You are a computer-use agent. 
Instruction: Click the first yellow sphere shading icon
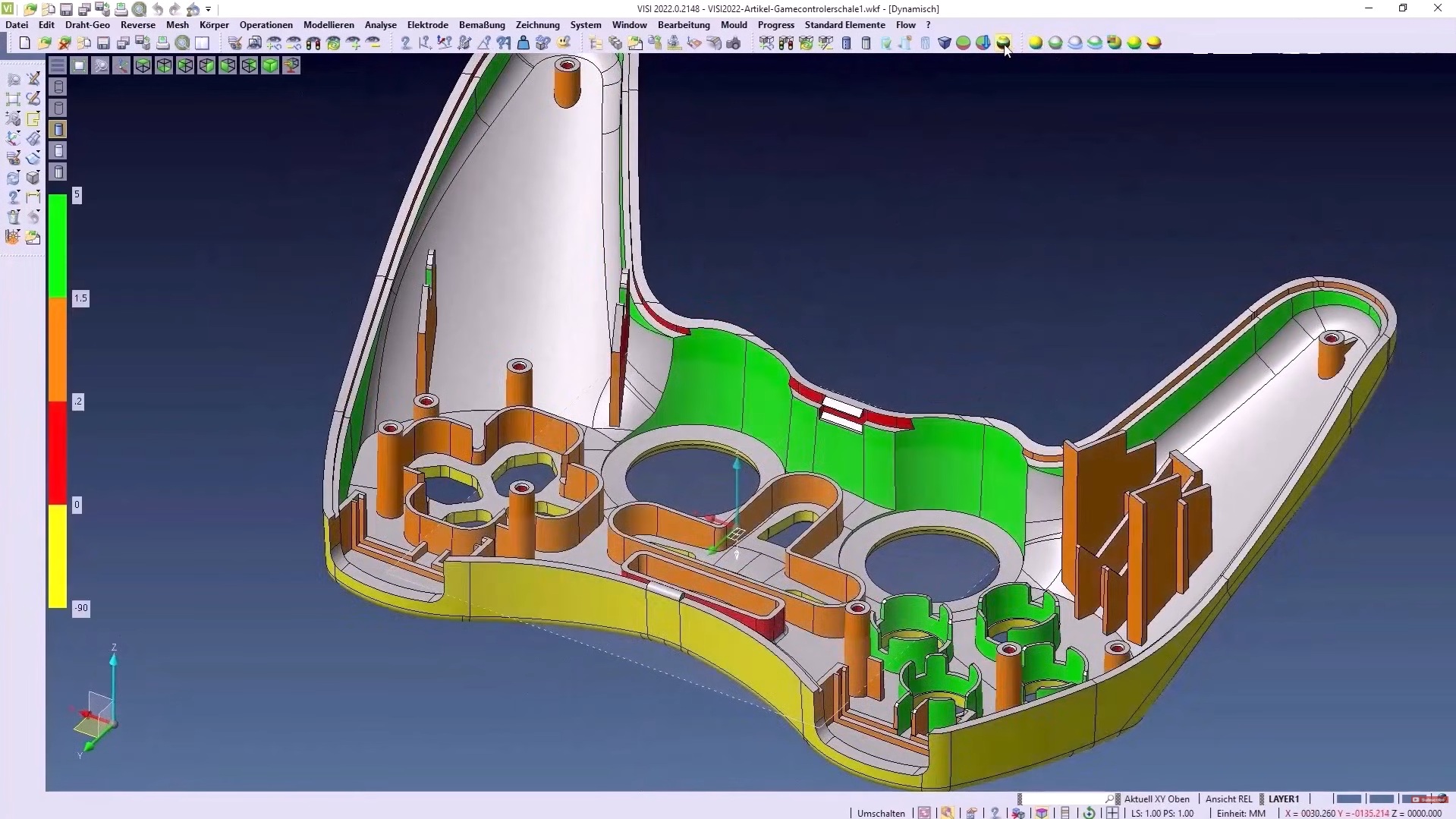(x=1035, y=43)
